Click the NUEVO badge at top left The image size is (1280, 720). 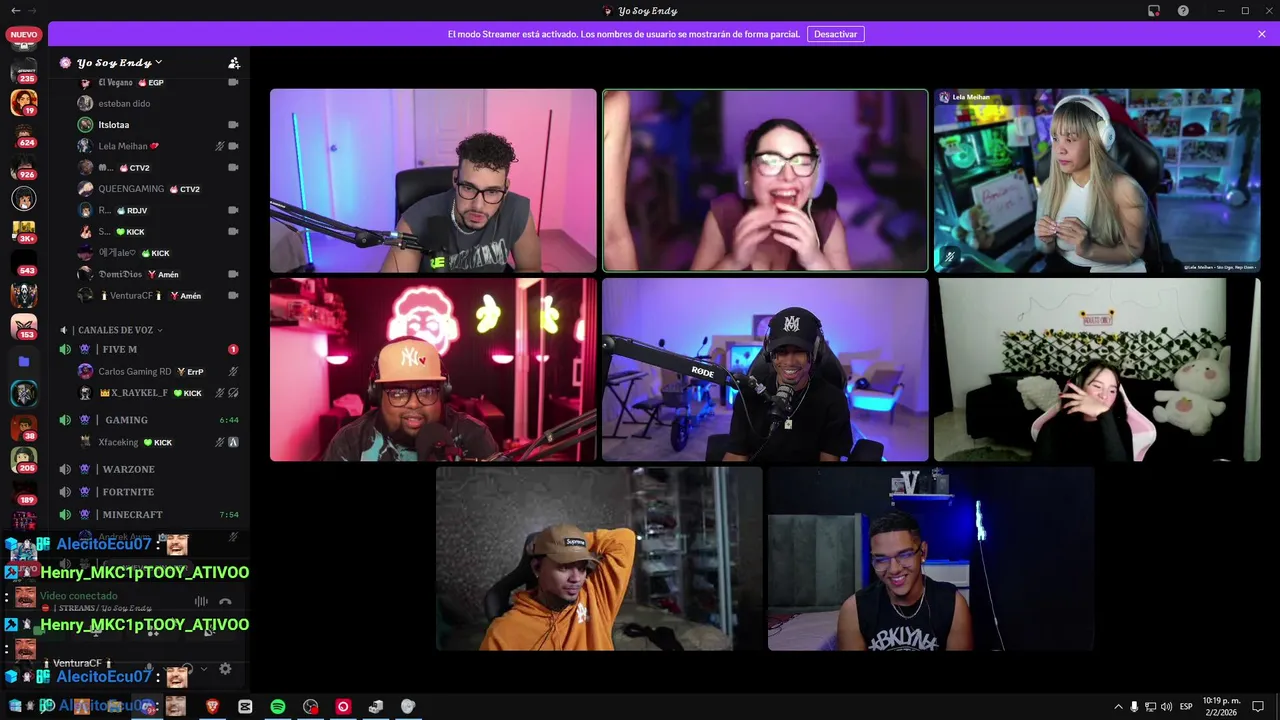23,35
